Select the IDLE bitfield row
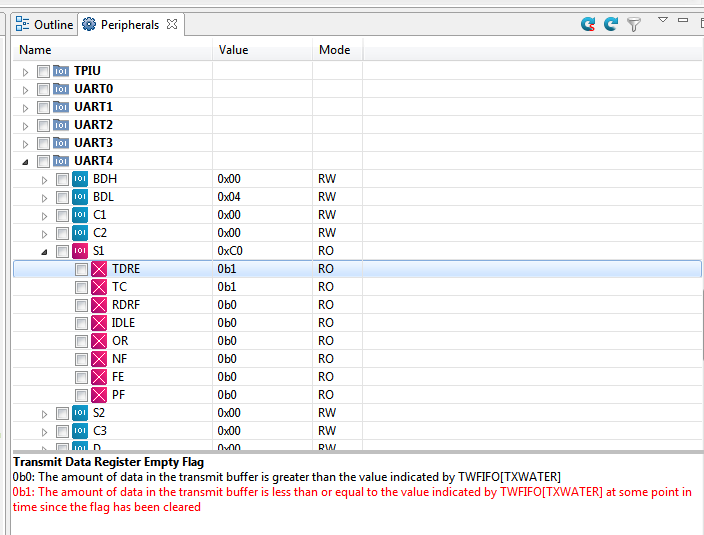Screen dimensions: 704x535 [357, 323]
